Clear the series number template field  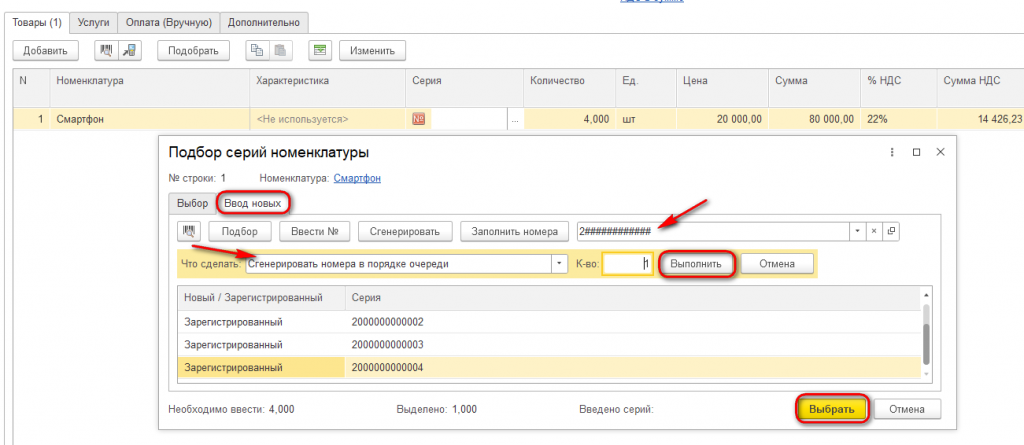click(875, 231)
